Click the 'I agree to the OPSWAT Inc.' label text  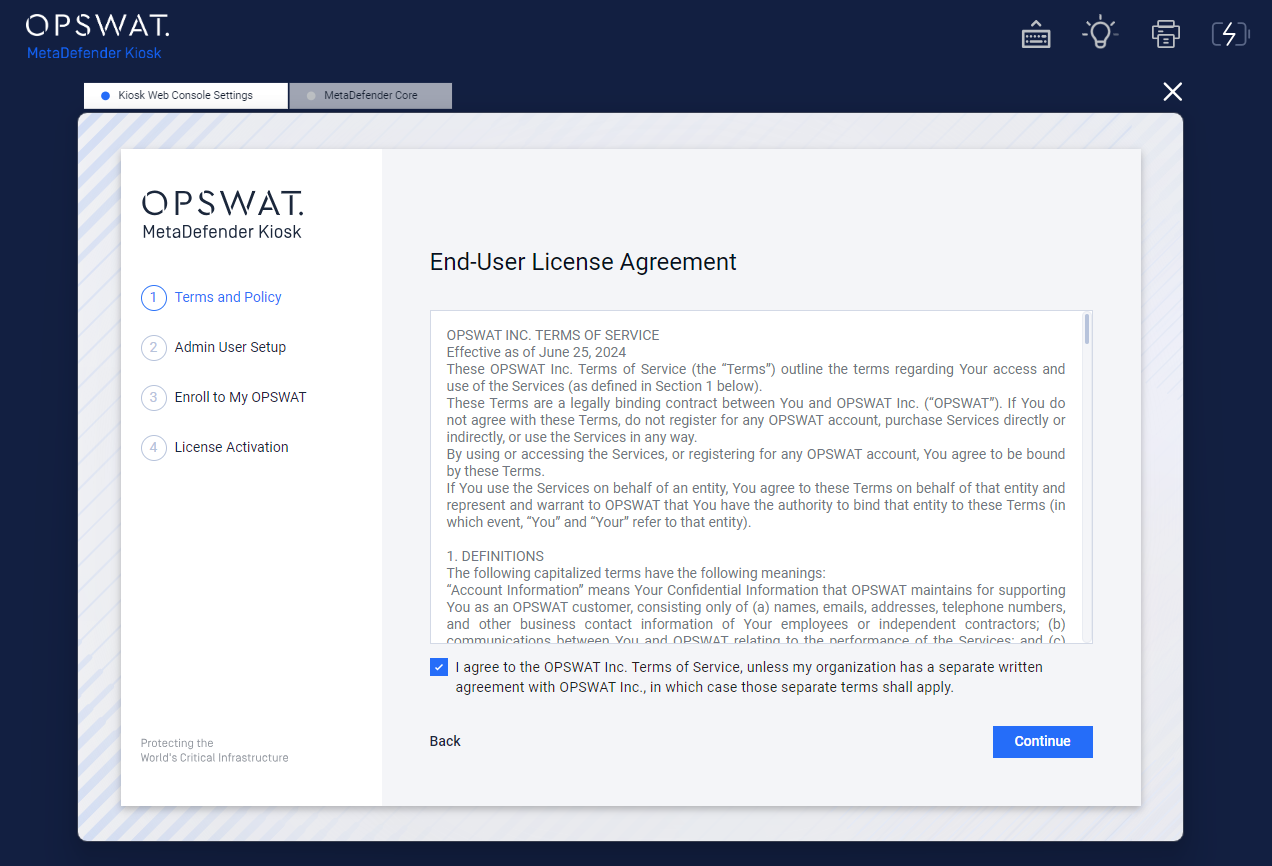tap(749, 677)
